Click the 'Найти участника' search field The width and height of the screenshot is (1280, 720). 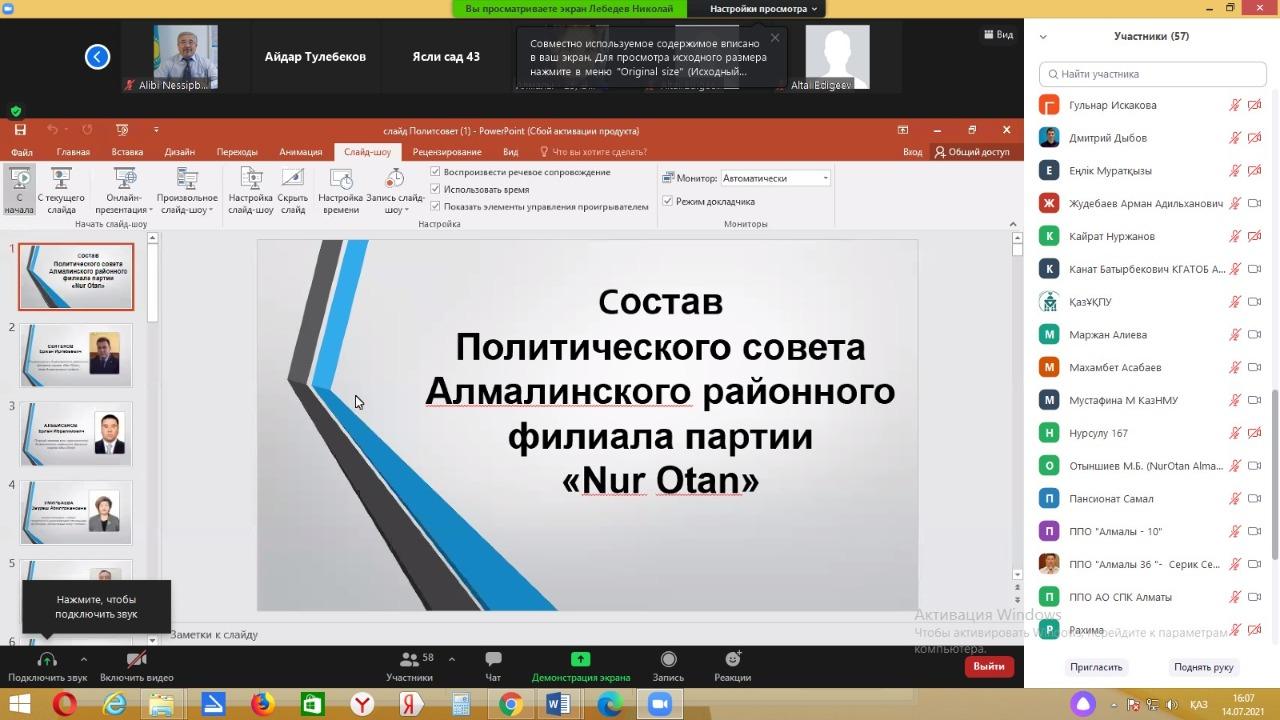pos(1152,74)
